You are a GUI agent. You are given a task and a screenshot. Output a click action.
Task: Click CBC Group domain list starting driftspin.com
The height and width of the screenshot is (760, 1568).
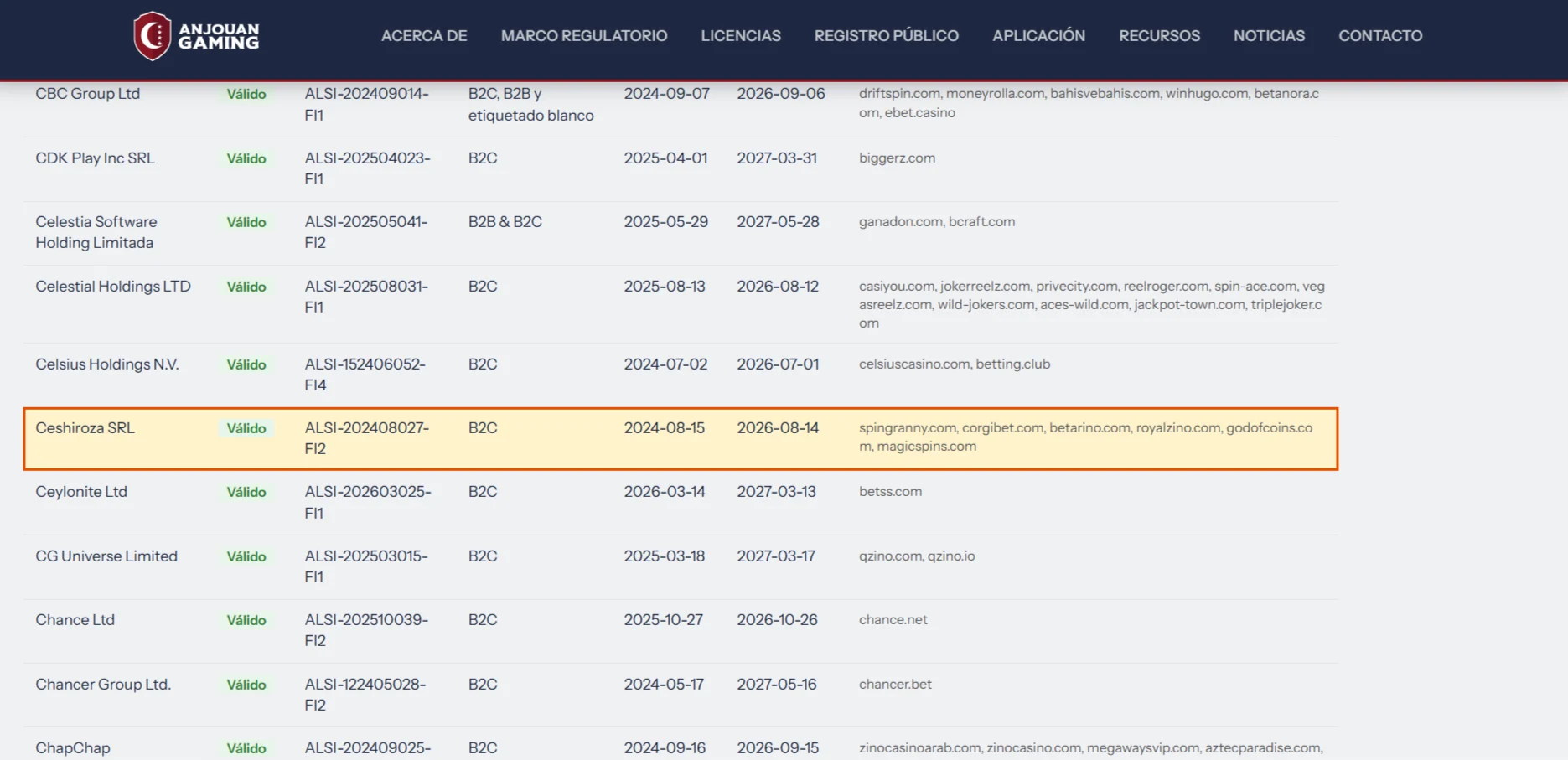1089,103
